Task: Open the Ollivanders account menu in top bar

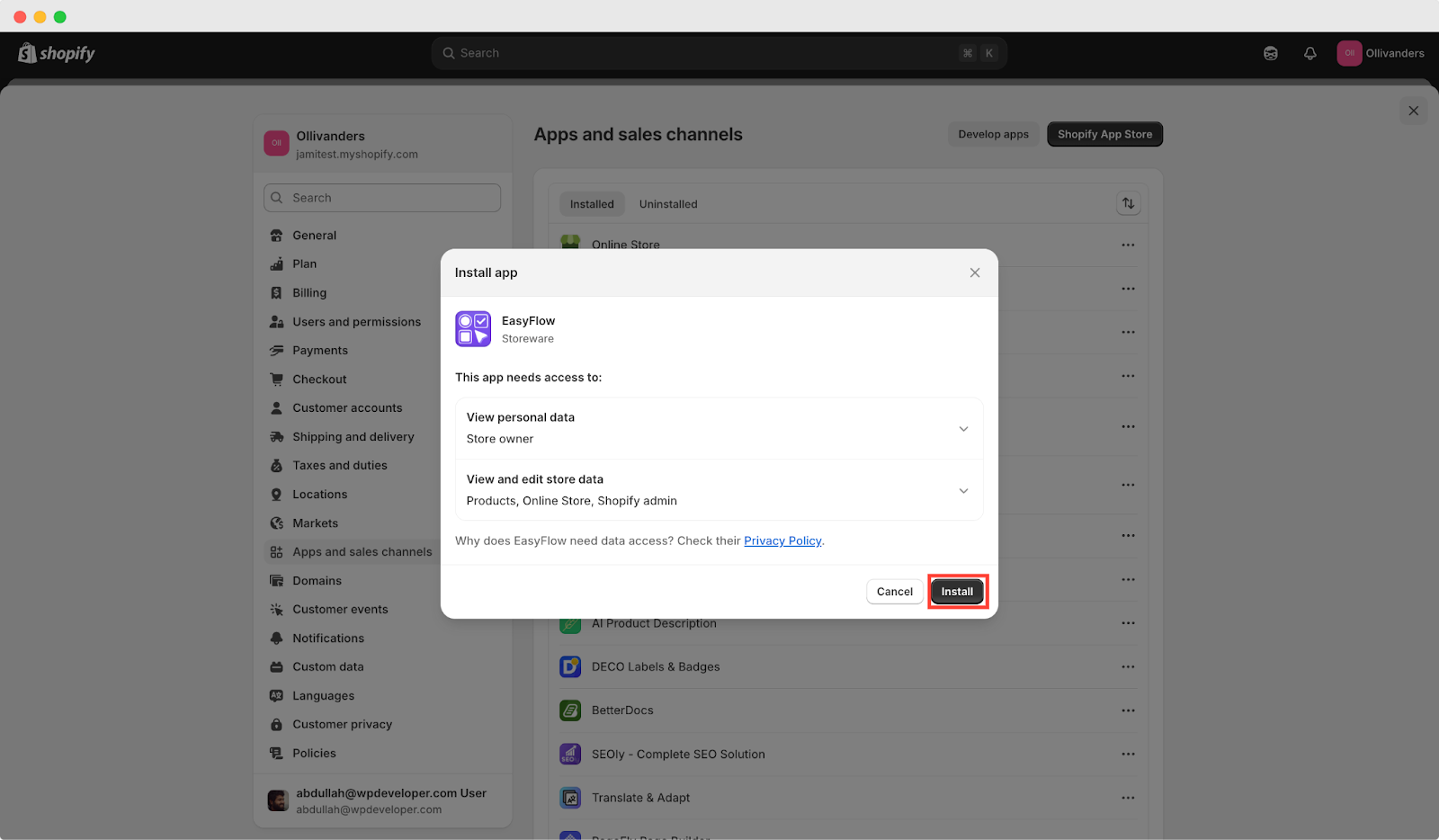Action: click(1381, 53)
